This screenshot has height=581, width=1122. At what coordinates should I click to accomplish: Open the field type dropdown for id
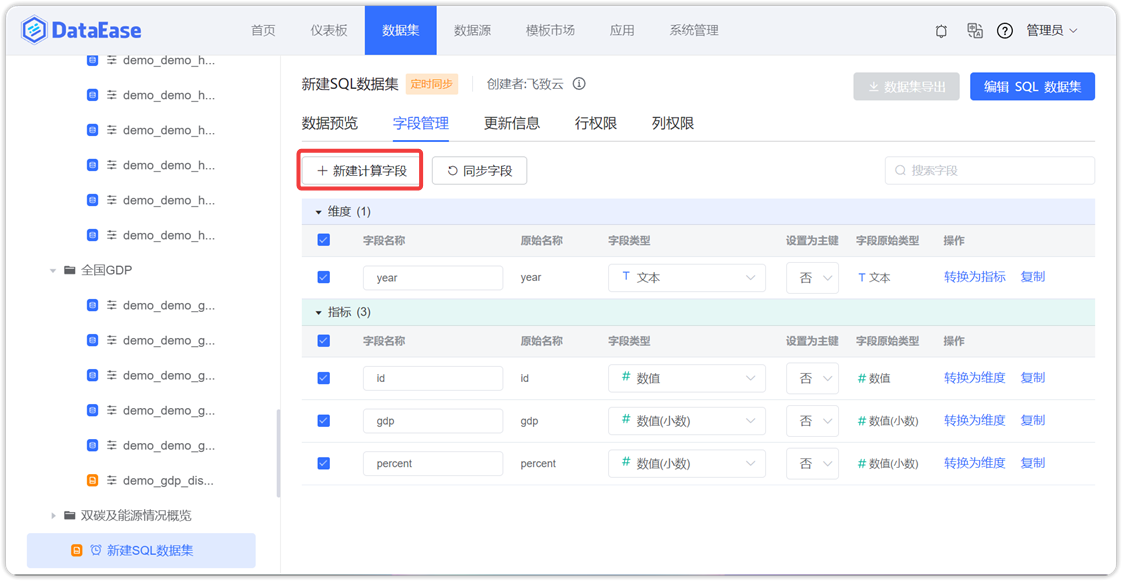[x=687, y=378]
